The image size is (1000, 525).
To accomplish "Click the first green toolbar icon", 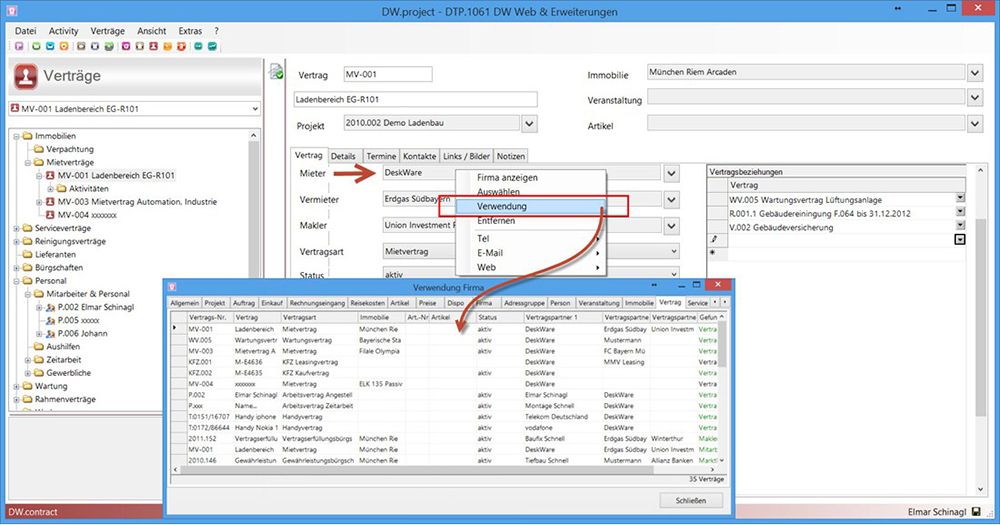I will click(36, 46).
